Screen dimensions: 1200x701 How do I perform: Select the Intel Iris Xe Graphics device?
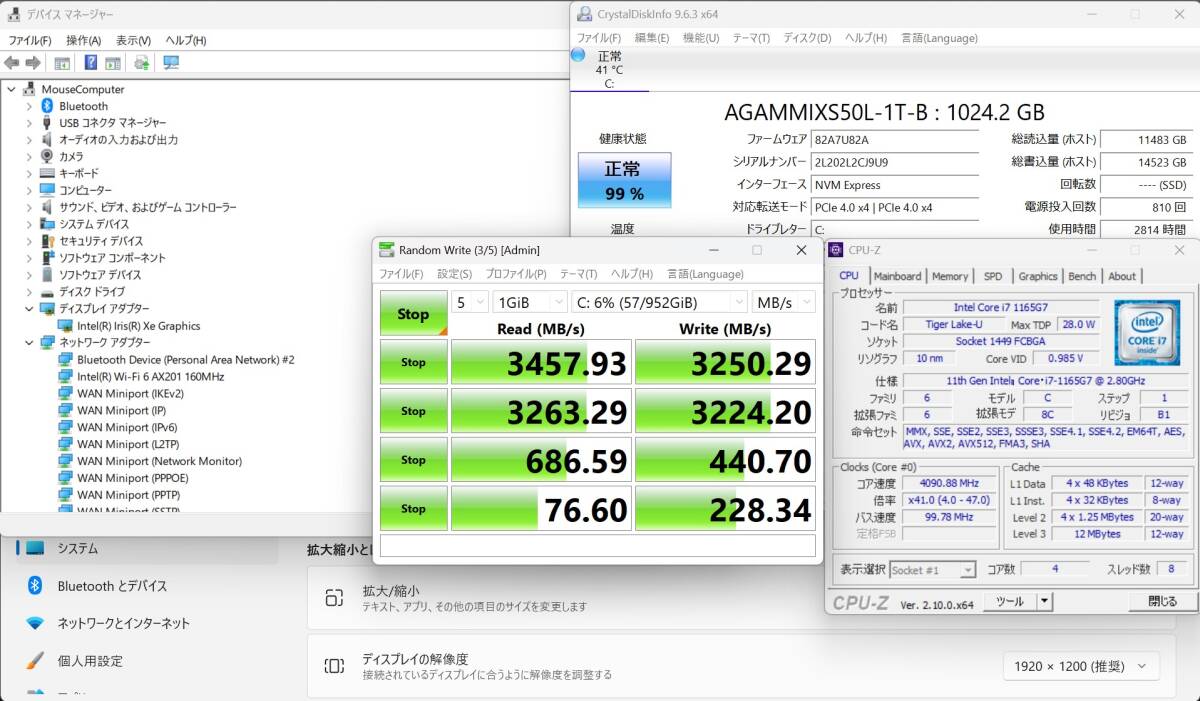coord(138,326)
